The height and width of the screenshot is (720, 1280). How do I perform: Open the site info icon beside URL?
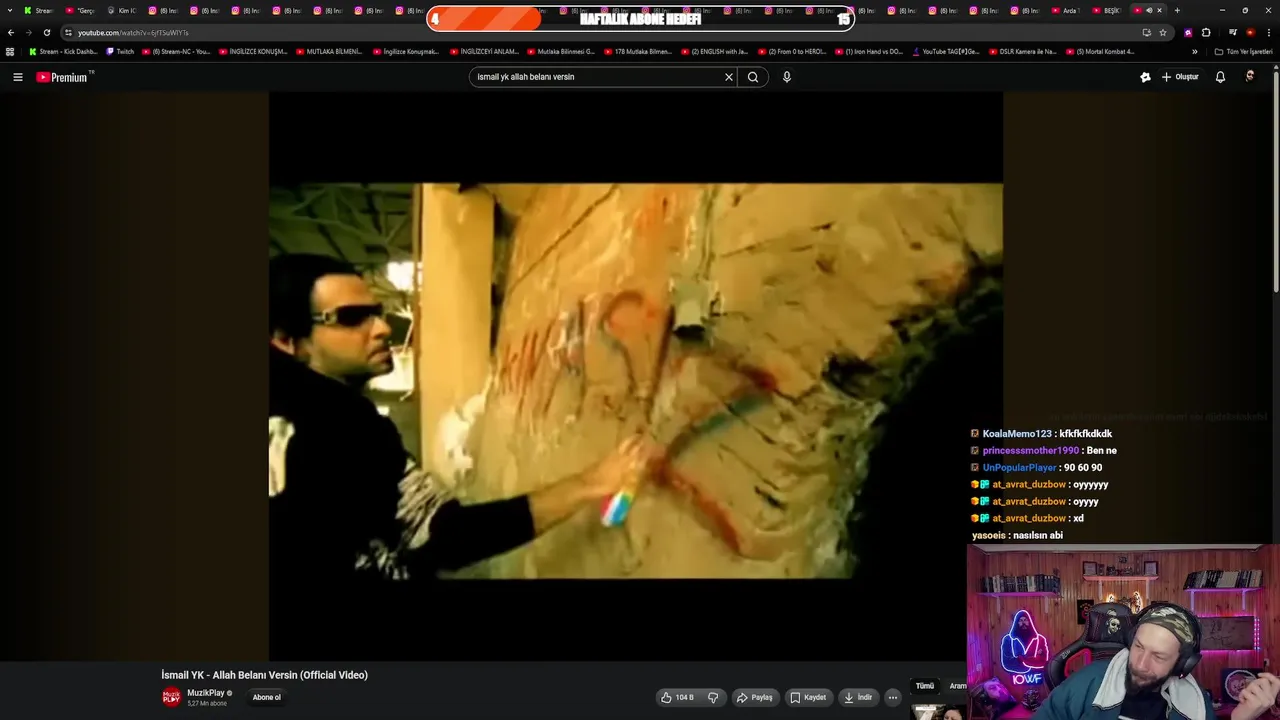68,32
